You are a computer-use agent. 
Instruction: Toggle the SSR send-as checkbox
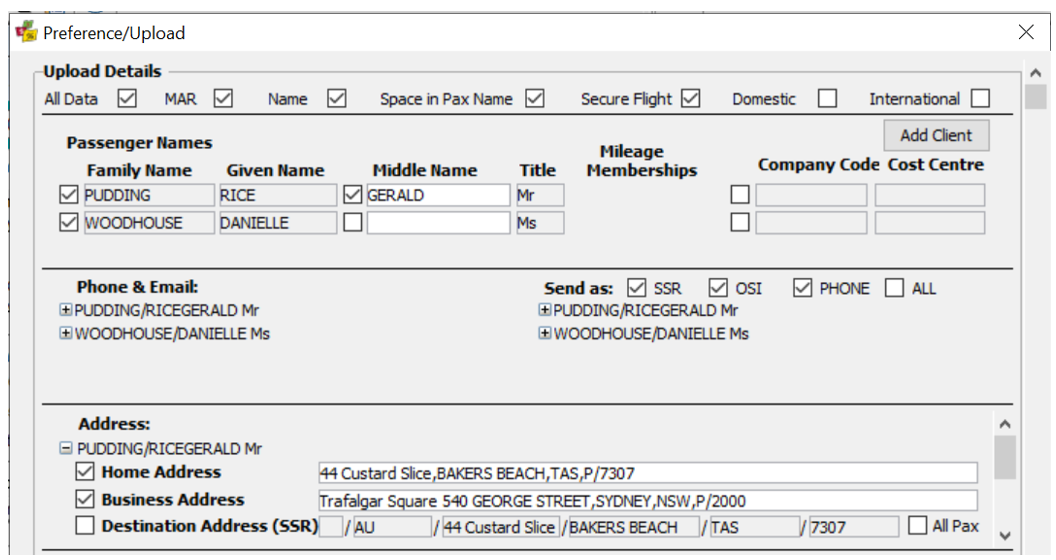click(636, 288)
